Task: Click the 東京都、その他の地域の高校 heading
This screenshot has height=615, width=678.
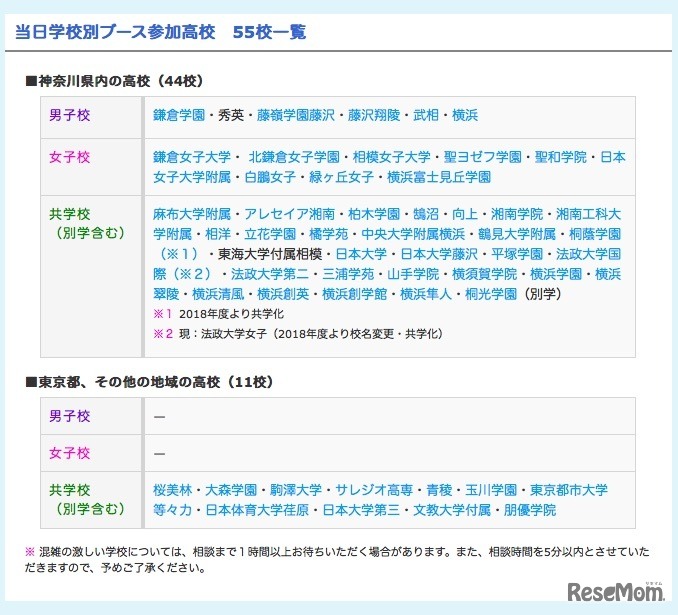Action: tap(149, 382)
